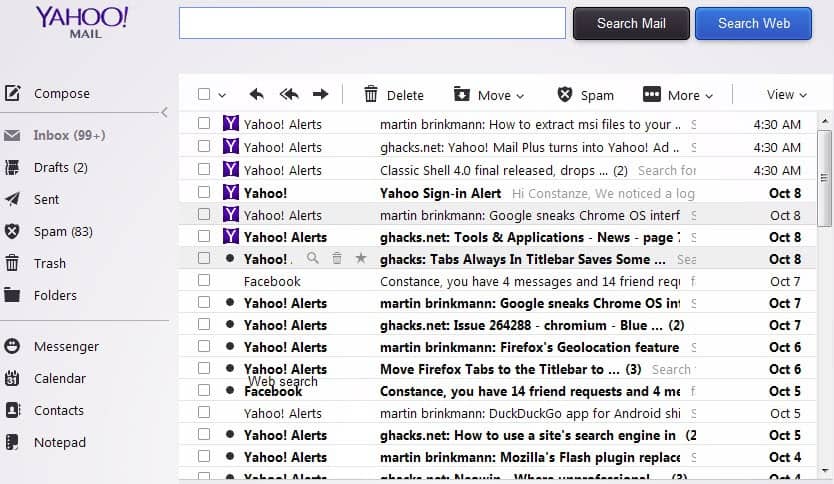The image size is (834, 484).
Task: Expand the Move dropdown menu
Action: [x=489, y=95]
